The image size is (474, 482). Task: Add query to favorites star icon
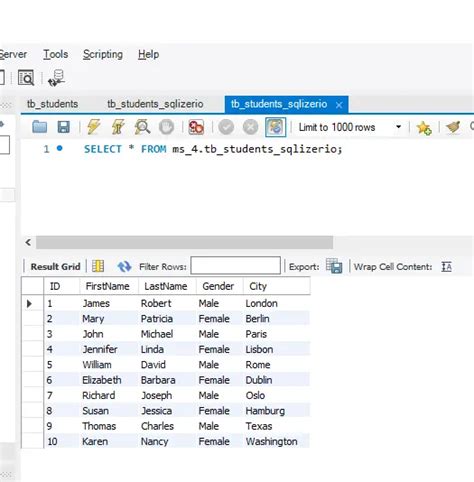424,128
